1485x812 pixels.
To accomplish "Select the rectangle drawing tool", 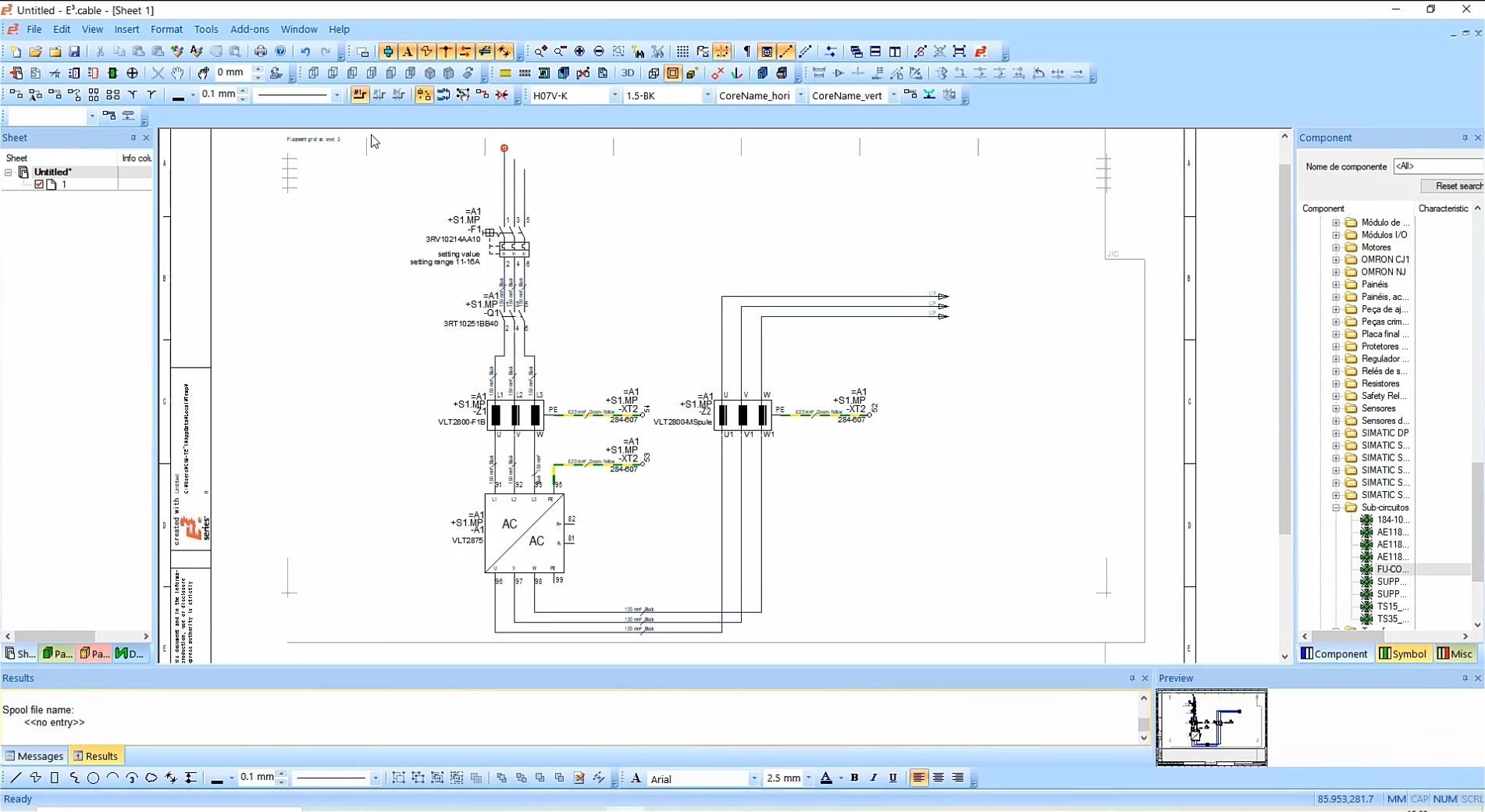I will [55, 778].
